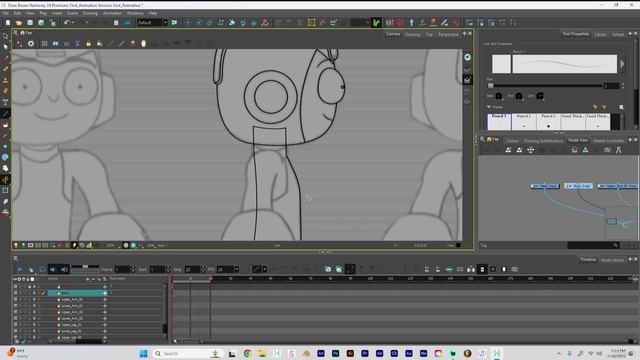Screen dimensions: 640x360
Task: Toggle the grid icon in the Camera view toolbar
Action: click(44, 44)
